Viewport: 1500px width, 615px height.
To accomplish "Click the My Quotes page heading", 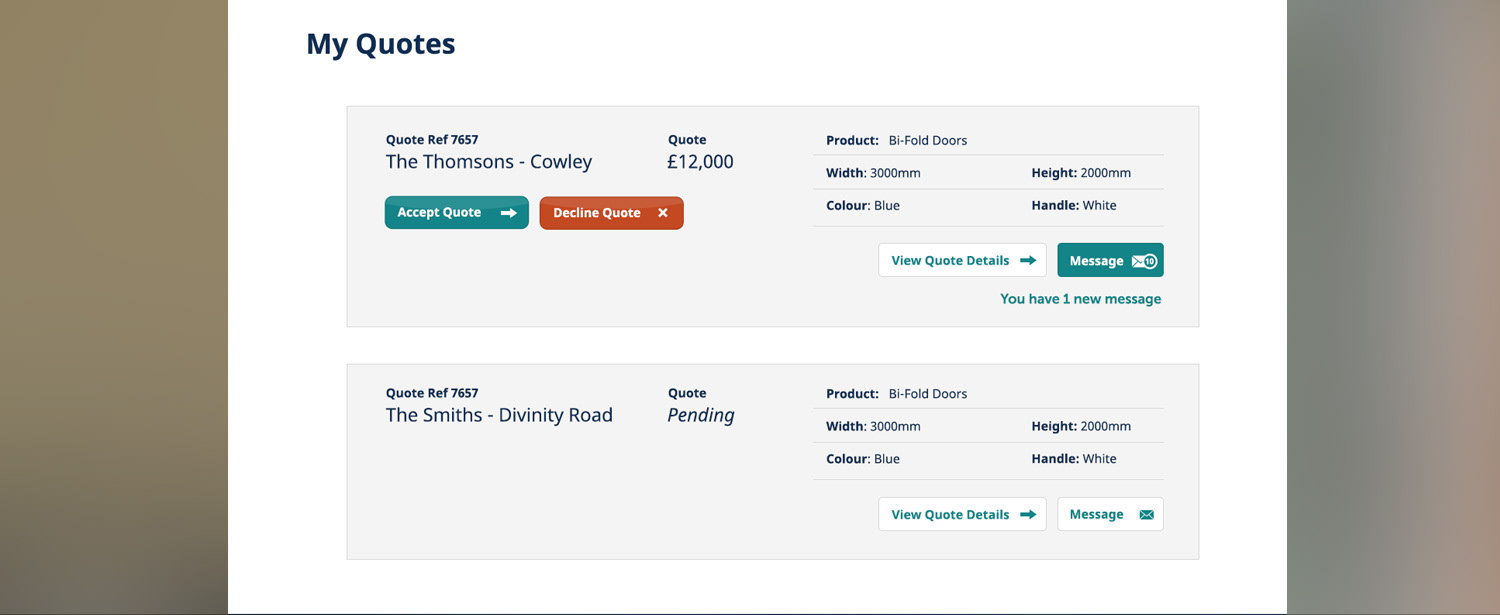I will 380,44.
